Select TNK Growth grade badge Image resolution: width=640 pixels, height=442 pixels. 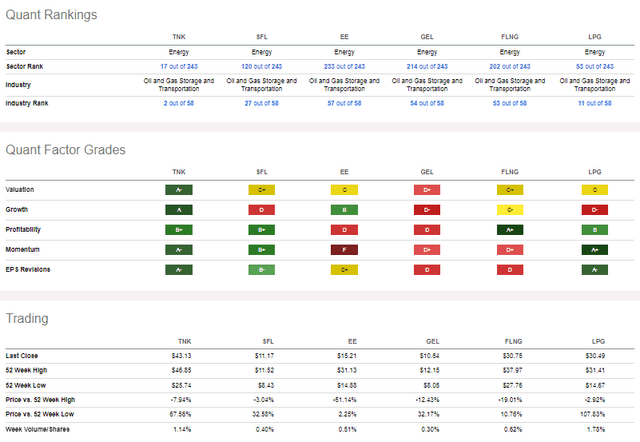coord(179,210)
